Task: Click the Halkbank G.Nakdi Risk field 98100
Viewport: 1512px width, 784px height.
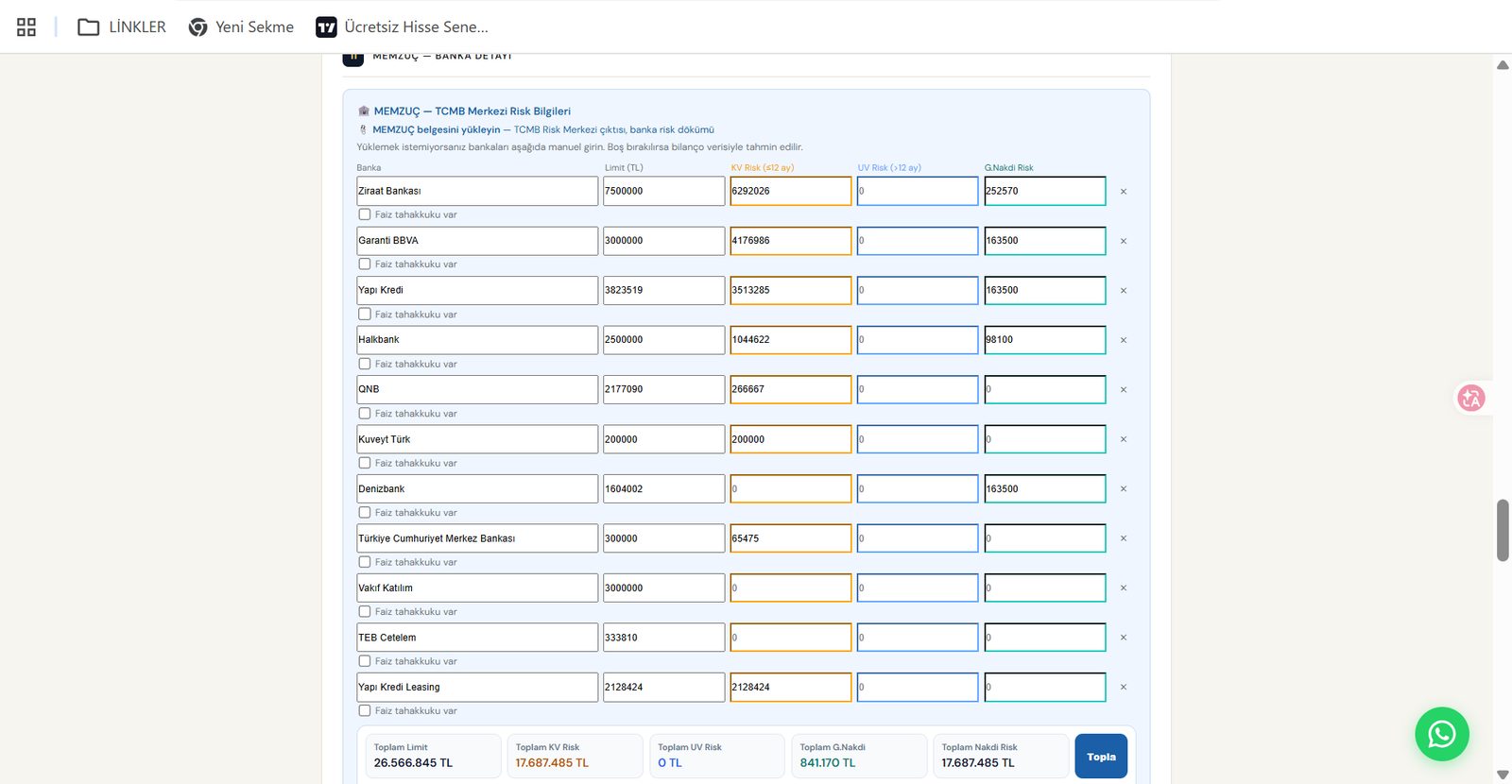Action: point(1045,340)
